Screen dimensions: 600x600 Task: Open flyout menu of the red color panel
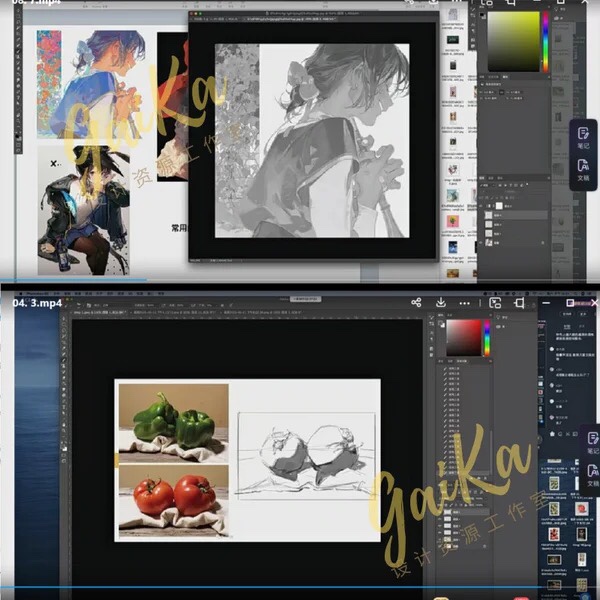(x=490, y=315)
